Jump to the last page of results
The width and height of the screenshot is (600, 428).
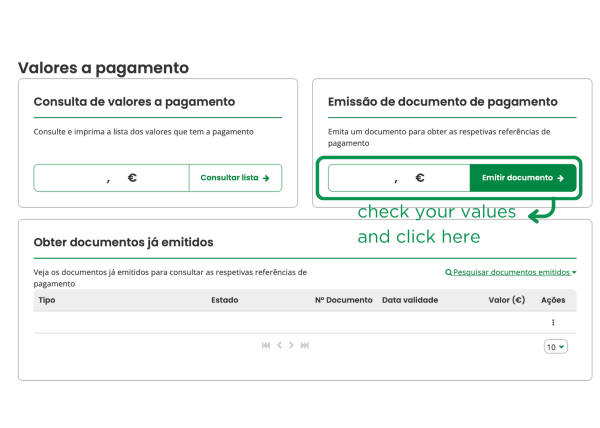(305, 345)
